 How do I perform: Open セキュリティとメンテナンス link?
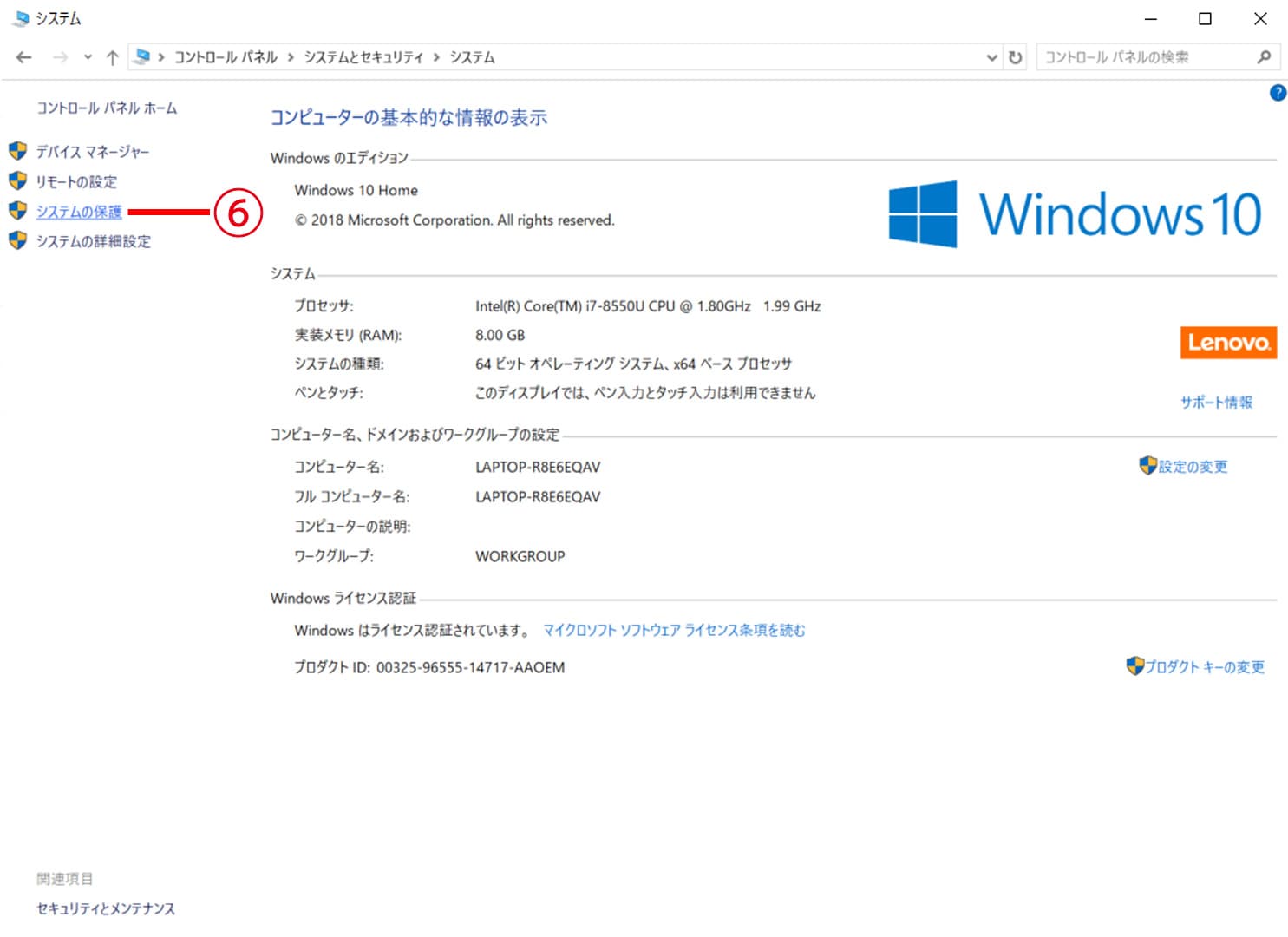tap(106, 908)
